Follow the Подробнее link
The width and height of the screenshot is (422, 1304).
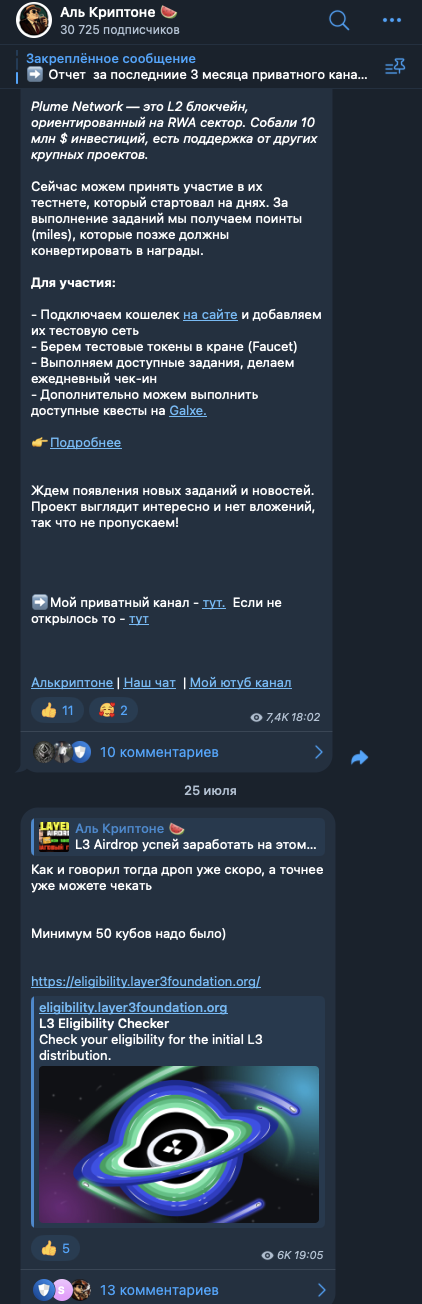tap(86, 442)
